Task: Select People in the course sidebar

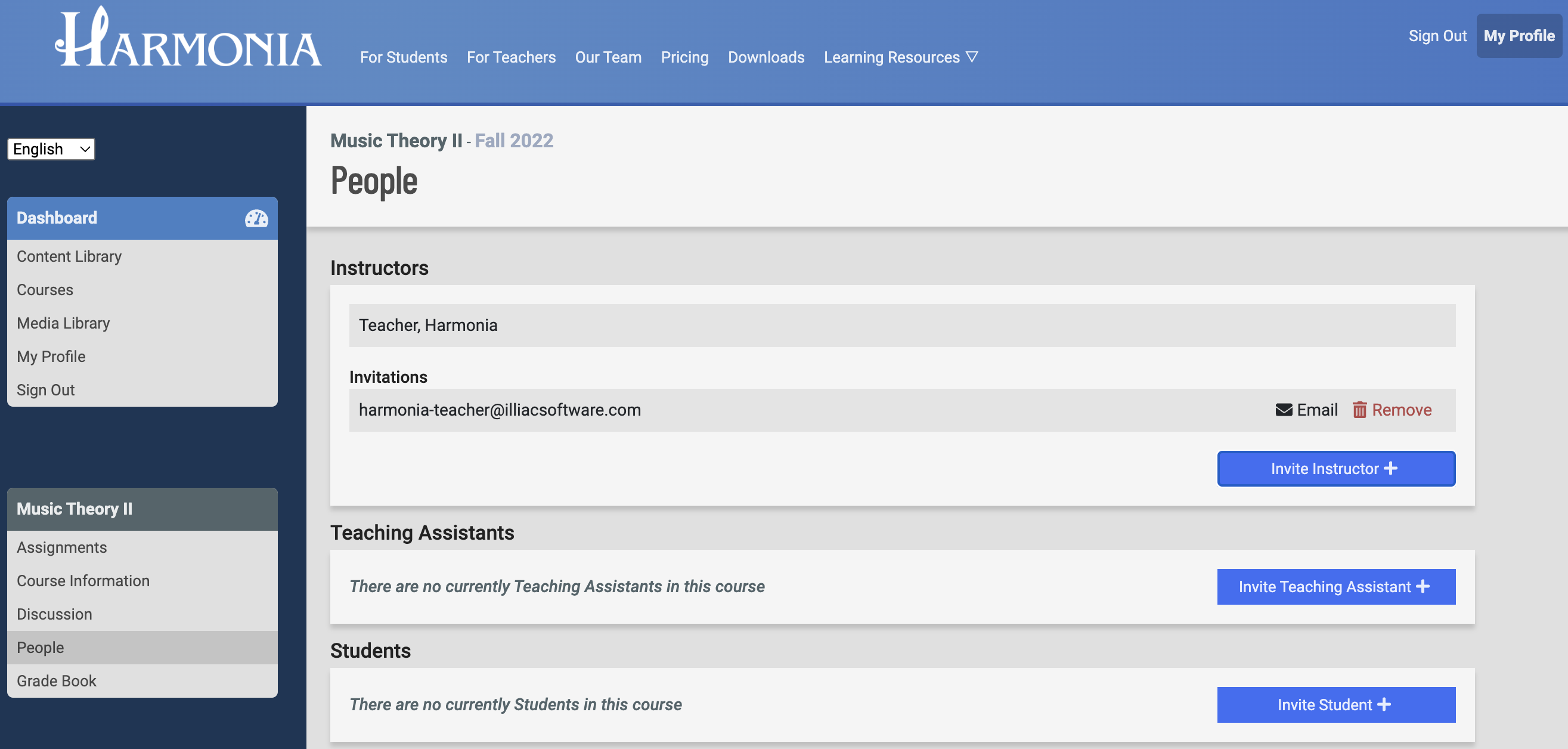Action: (x=142, y=648)
